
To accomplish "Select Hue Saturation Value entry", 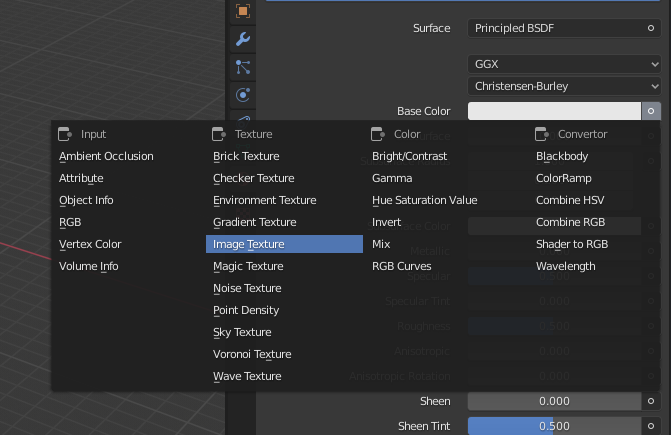I will [424, 200].
